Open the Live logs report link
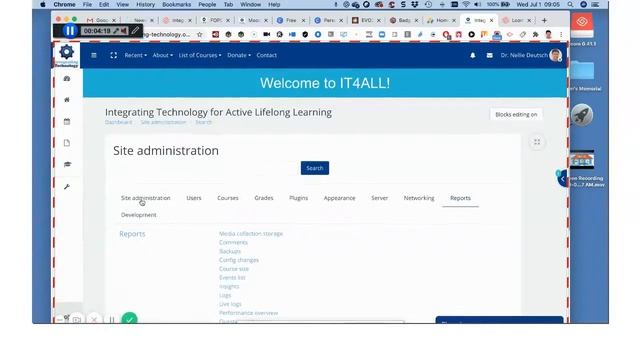 pos(230,304)
